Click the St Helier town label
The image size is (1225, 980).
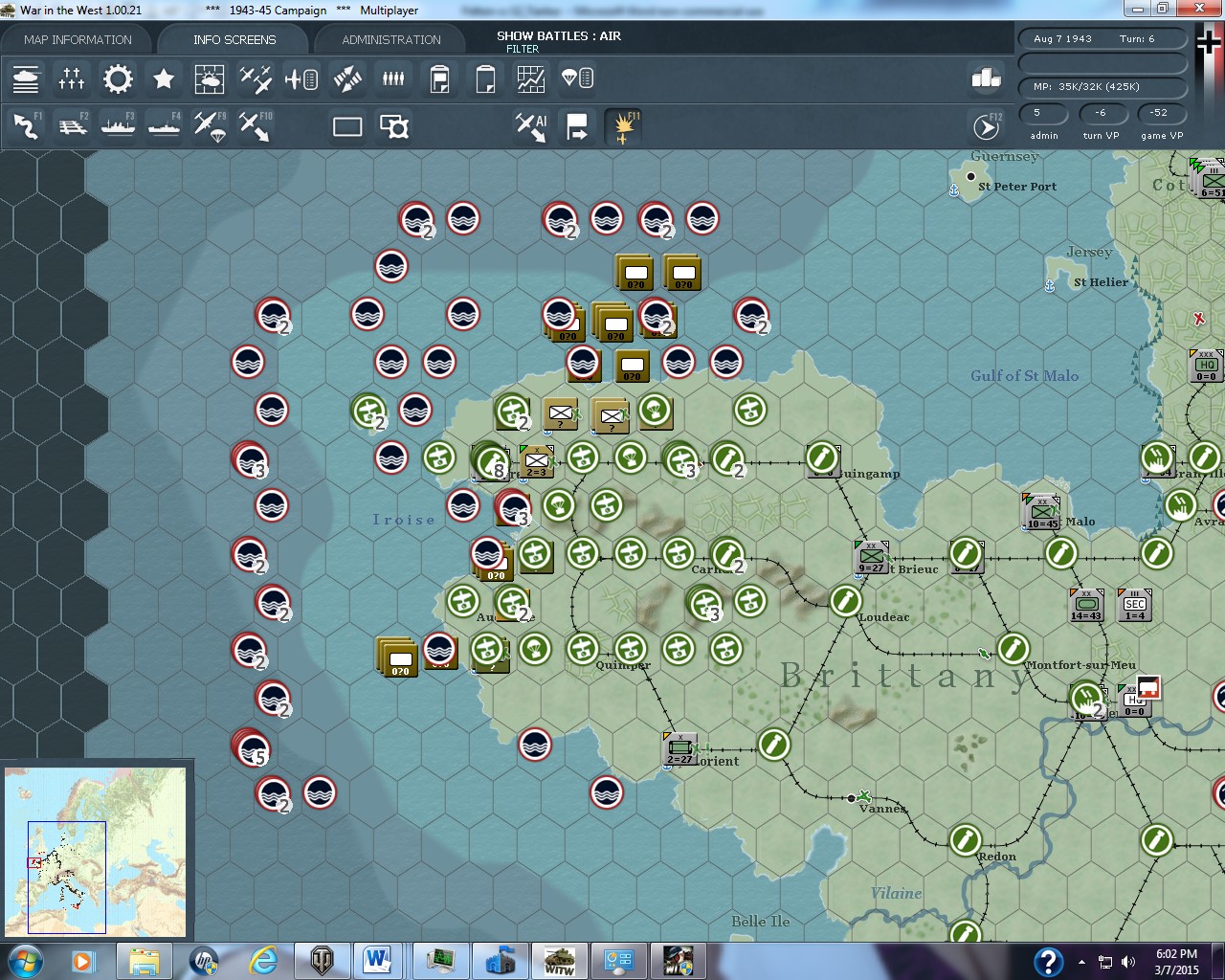(x=1101, y=282)
